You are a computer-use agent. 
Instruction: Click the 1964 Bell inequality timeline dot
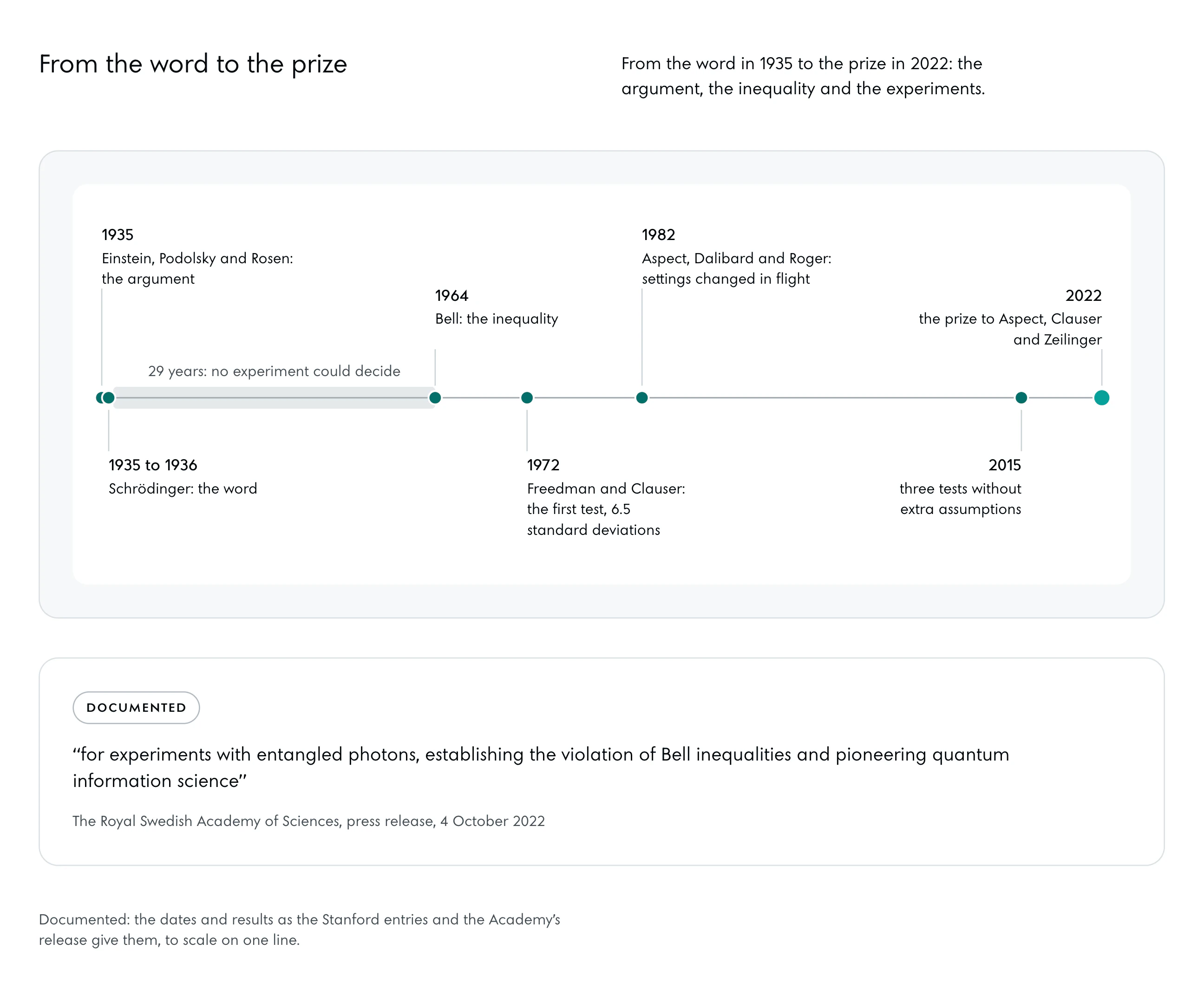point(435,398)
